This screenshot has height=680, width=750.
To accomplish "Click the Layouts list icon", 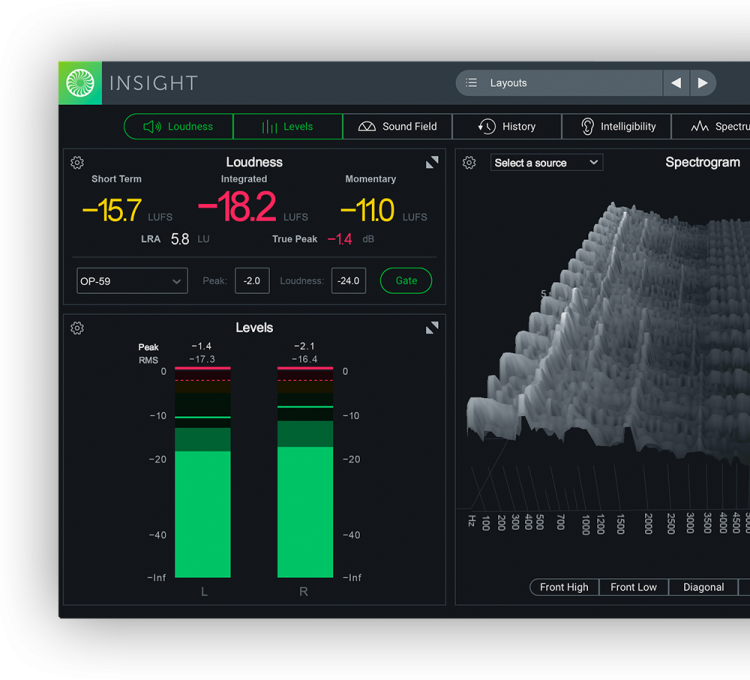I will tap(471, 83).
